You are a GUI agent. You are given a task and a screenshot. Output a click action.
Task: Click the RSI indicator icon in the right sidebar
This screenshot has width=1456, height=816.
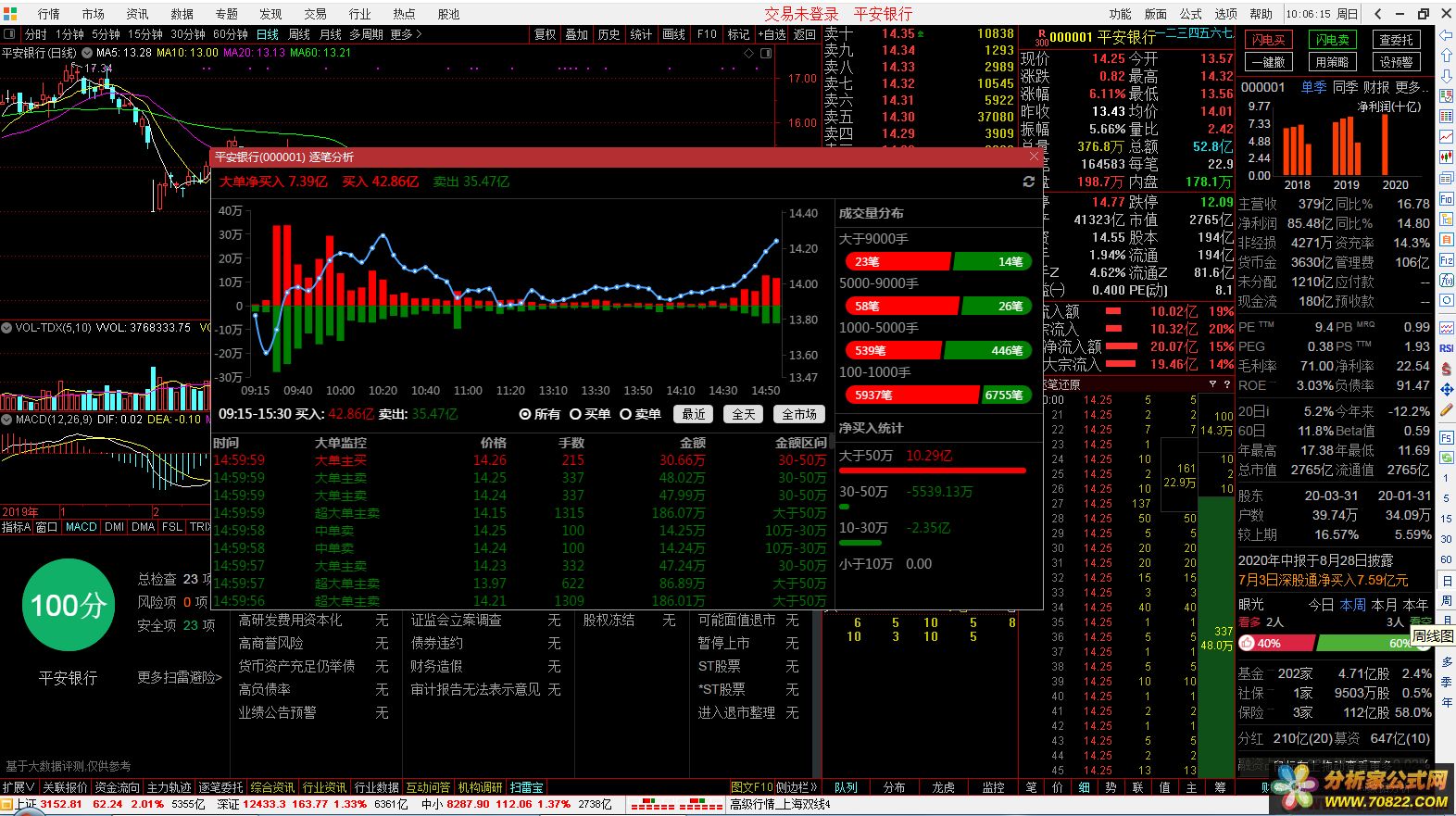coord(1446,348)
